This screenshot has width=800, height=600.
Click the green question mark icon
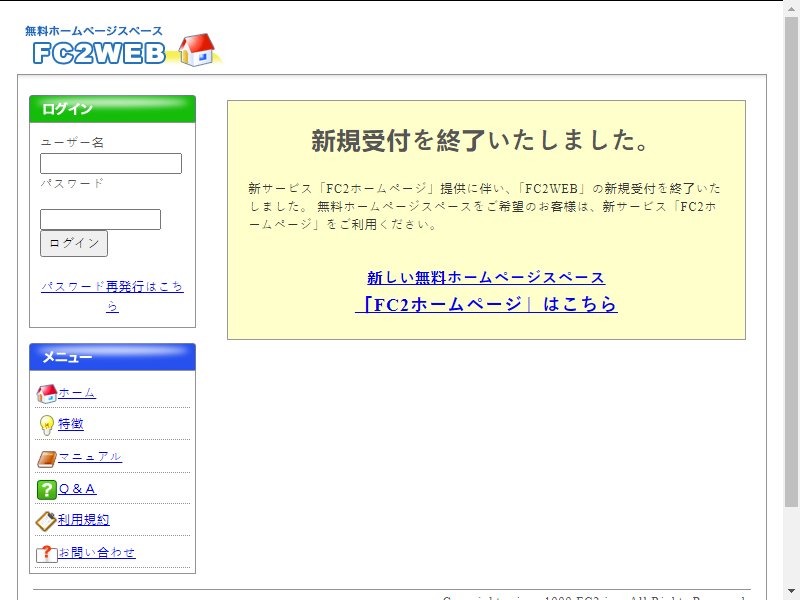pos(46,490)
